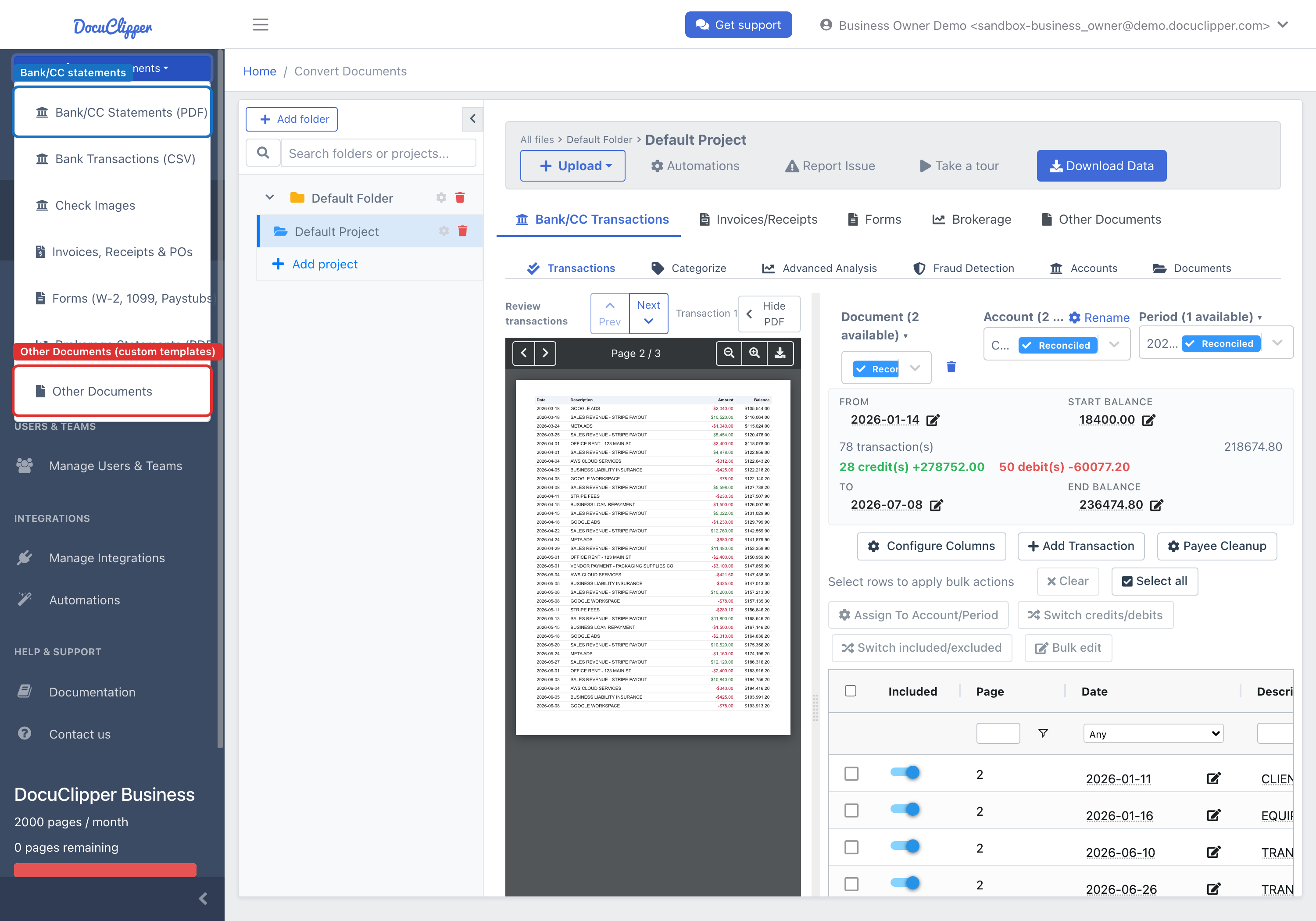Edit the start balance 18400.00

point(1148,420)
